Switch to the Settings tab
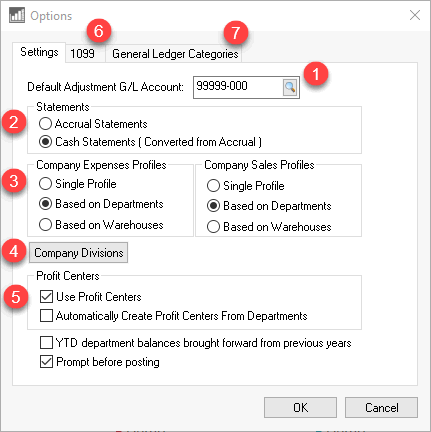This screenshot has width=431, height=432. [39, 52]
